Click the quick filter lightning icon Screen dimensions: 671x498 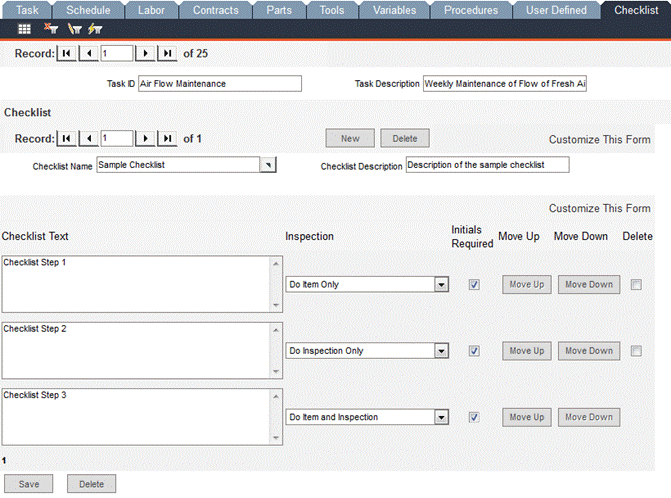pos(95,29)
